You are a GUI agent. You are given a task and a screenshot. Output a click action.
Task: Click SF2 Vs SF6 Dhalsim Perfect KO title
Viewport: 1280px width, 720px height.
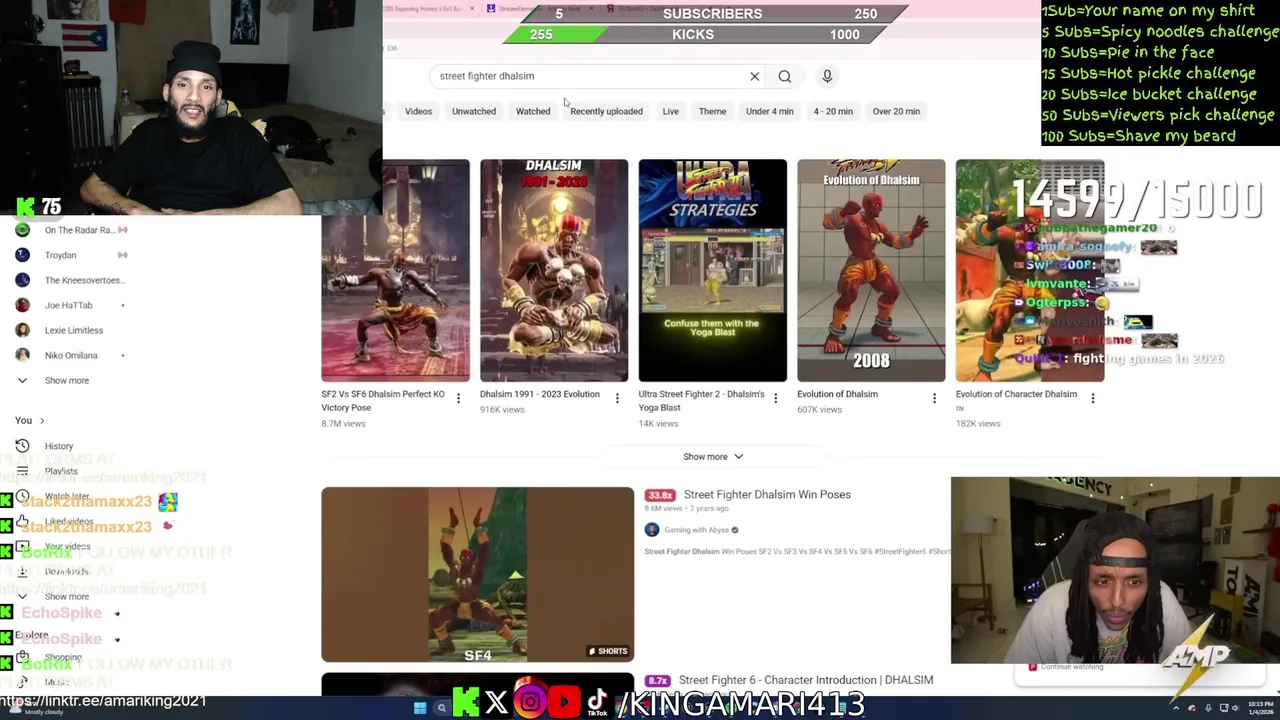(383, 401)
